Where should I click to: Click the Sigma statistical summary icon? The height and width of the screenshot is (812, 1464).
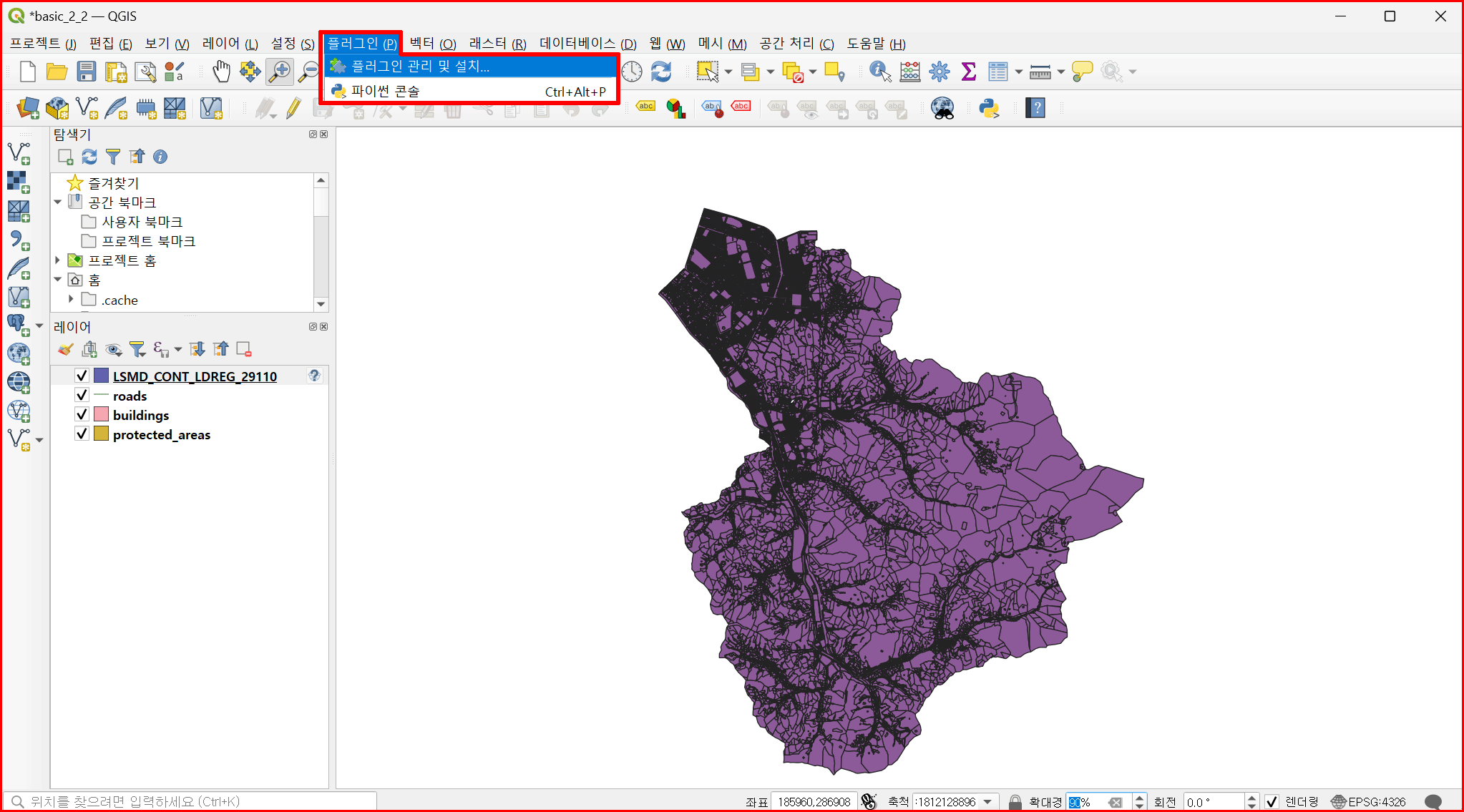tap(968, 72)
